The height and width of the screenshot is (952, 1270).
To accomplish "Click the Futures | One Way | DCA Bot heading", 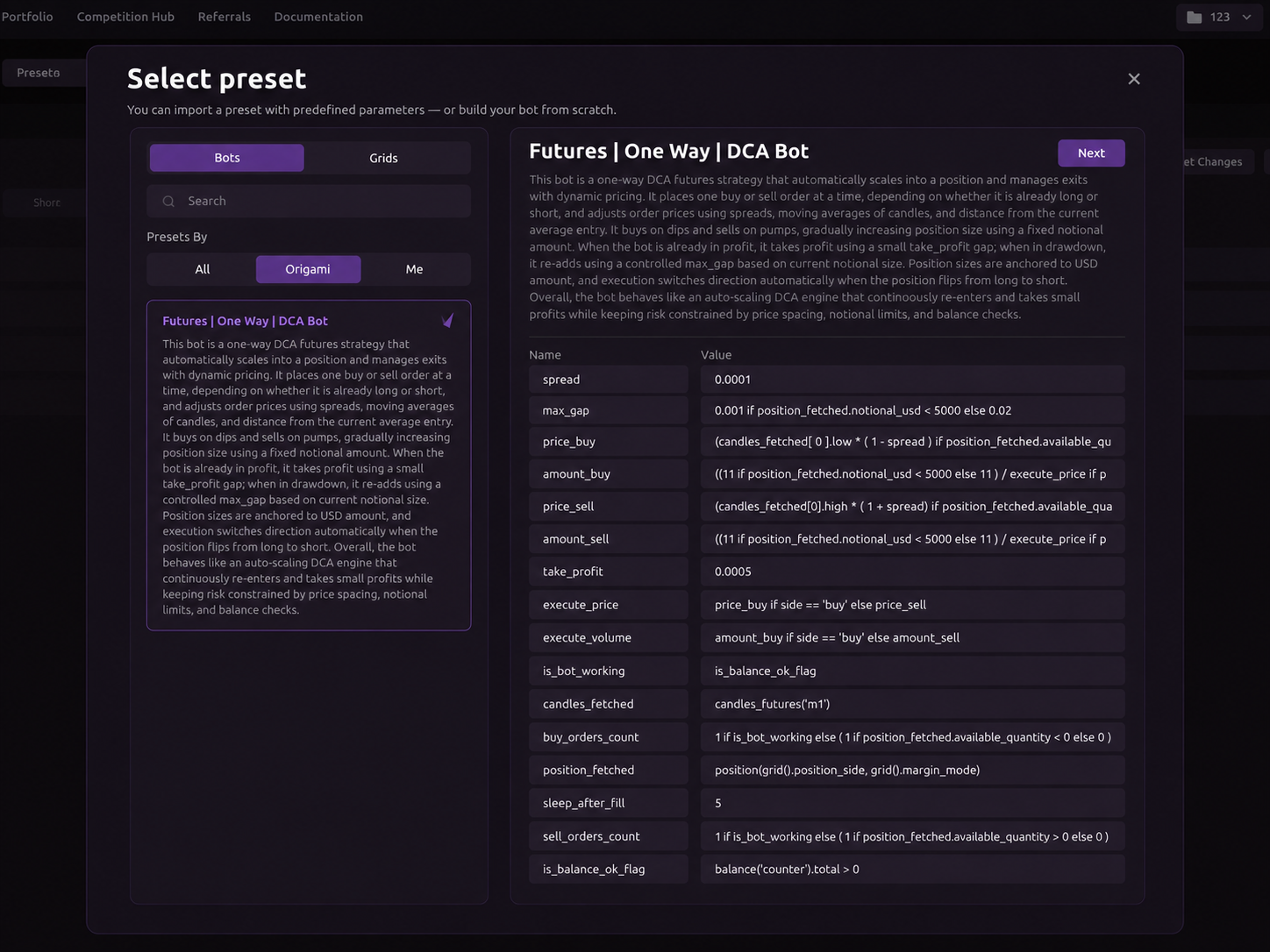I will point(668,151).
